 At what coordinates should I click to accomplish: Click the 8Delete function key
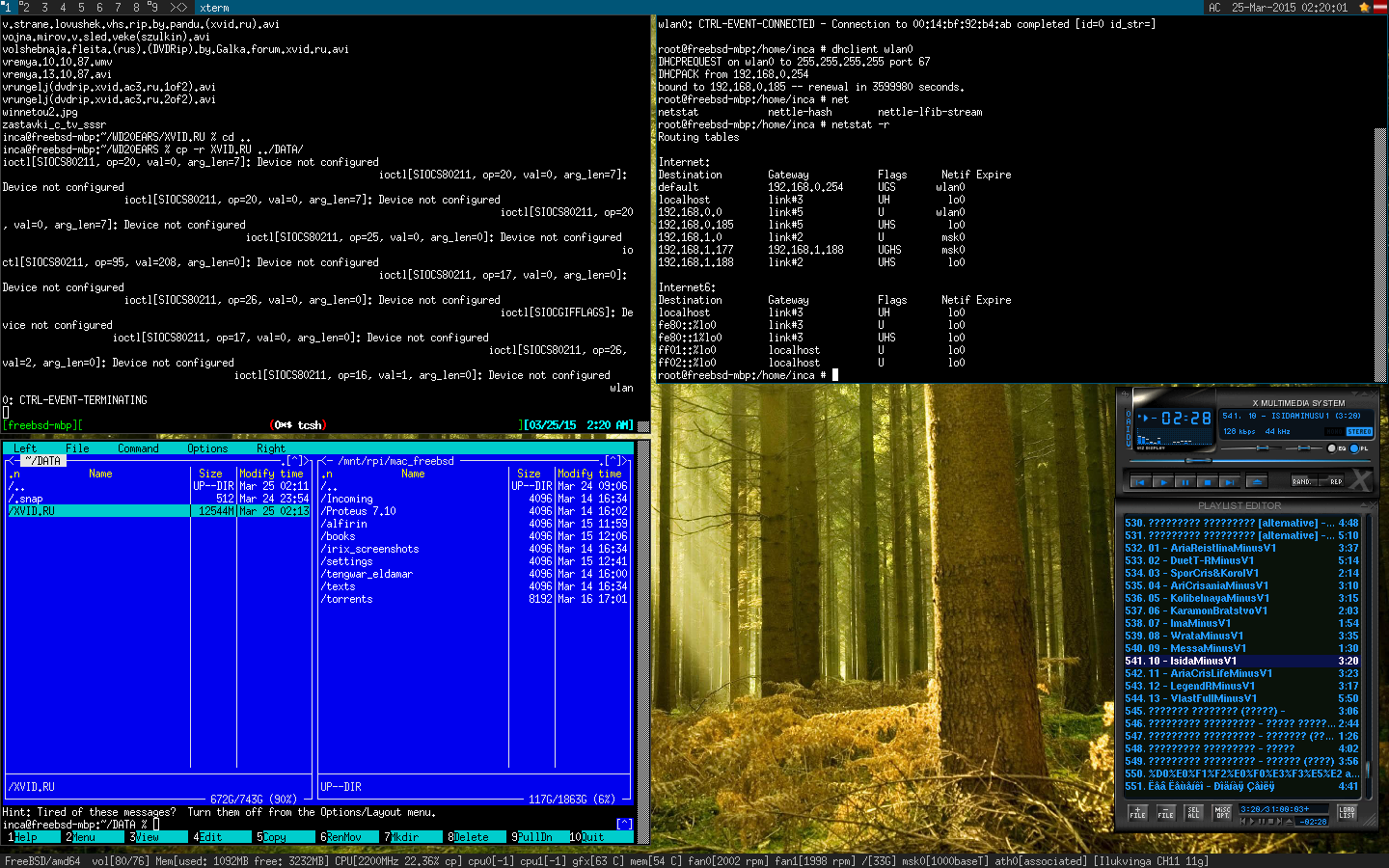click(x=474, y=837)
